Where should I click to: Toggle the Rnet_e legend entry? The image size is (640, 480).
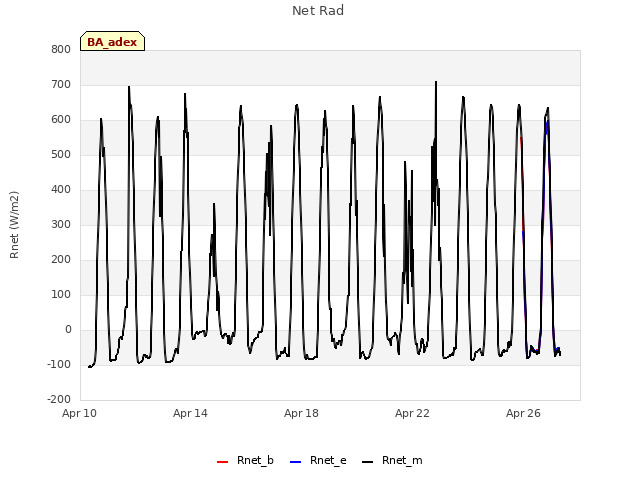pyautogui.click(x=318, y=460)
